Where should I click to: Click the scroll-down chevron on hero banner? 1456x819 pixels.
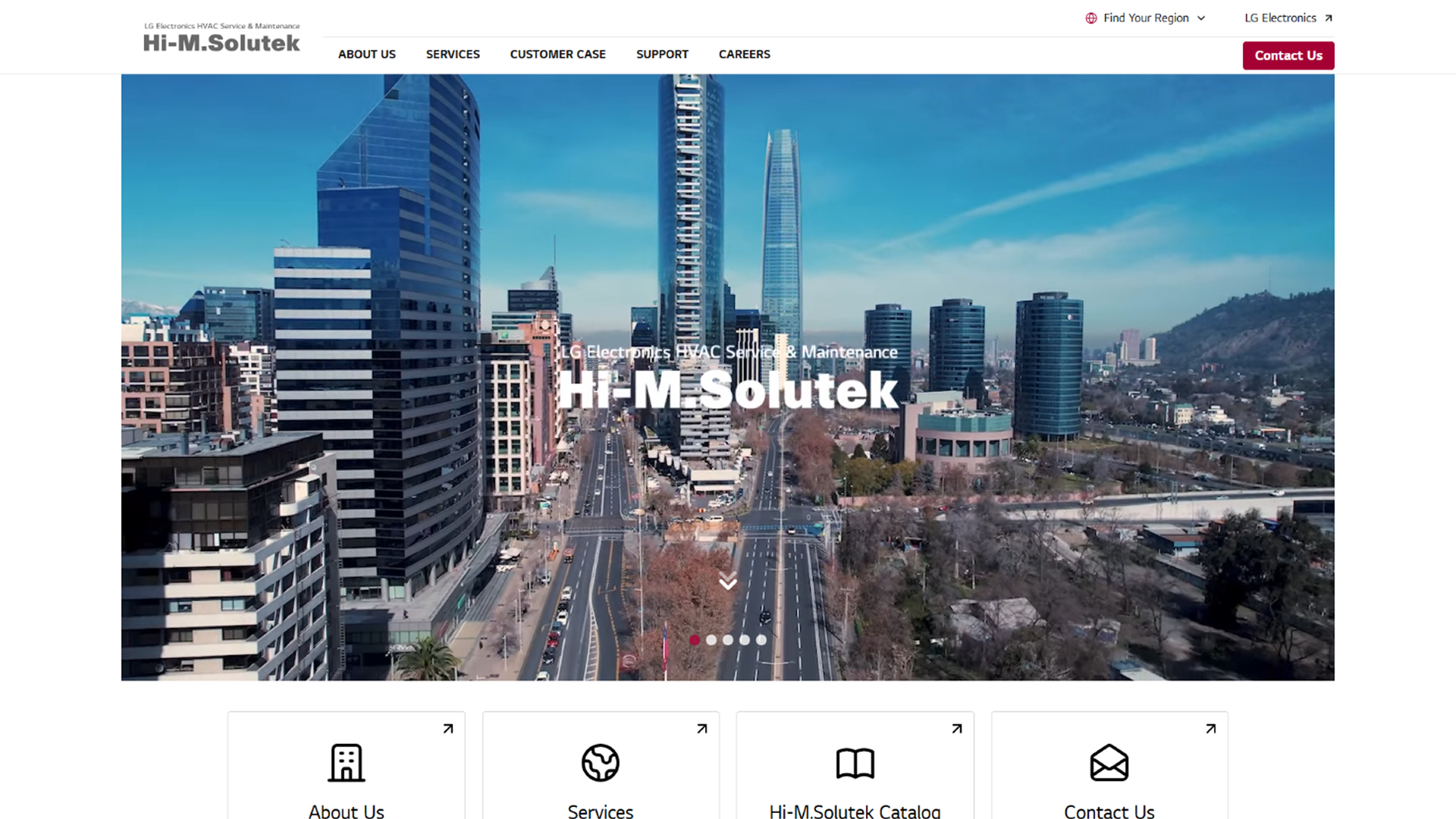(728, 582)
